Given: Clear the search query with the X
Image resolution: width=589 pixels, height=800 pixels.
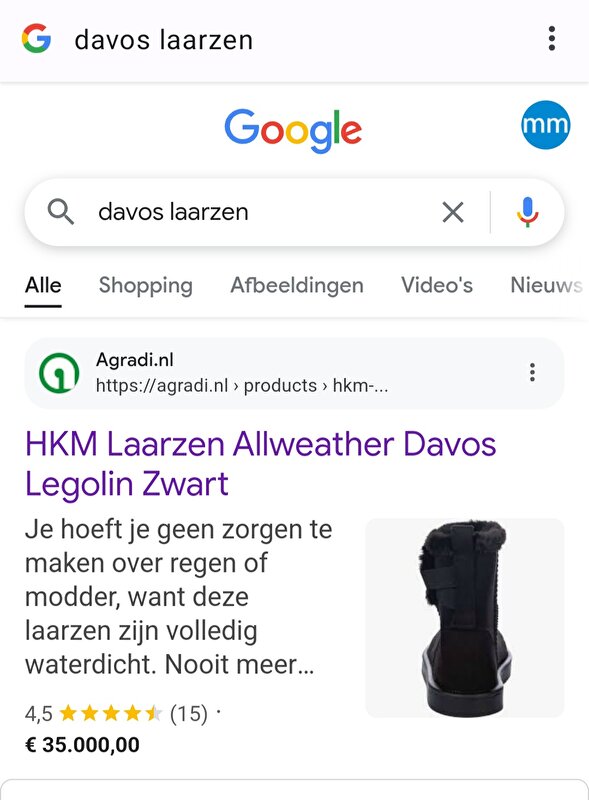Looking at the screenshot, I should (x=453, y=212).
